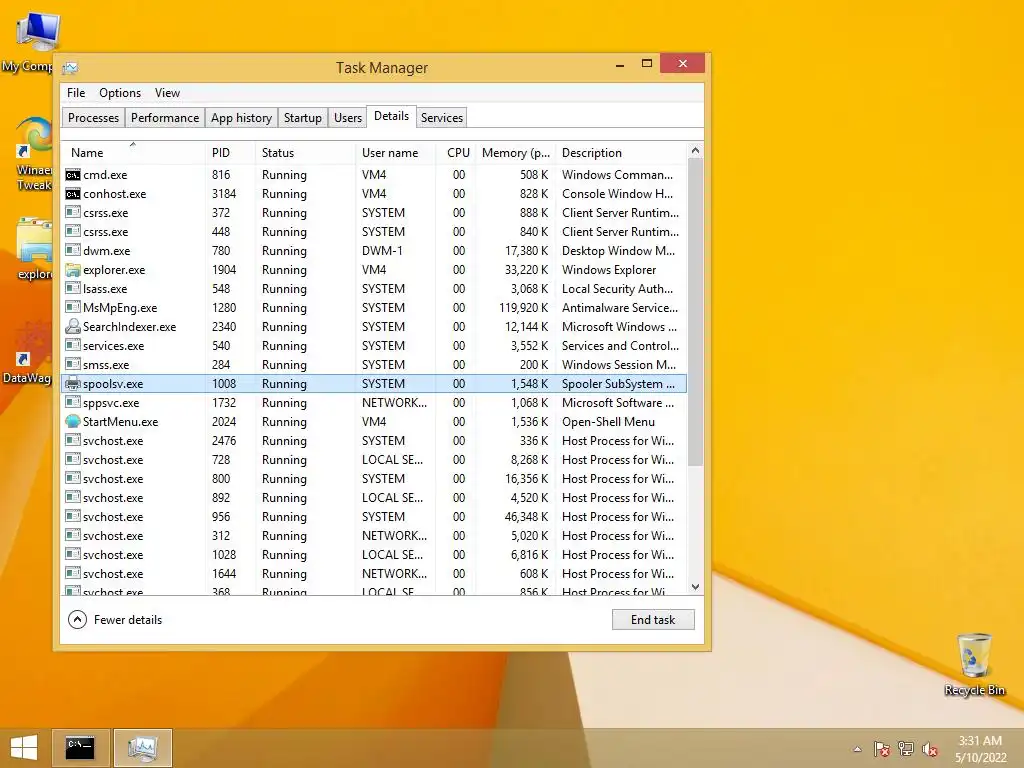Sort by Memory column header
This screenshot has width=1024, height=768.
click(x=515, y=152)
